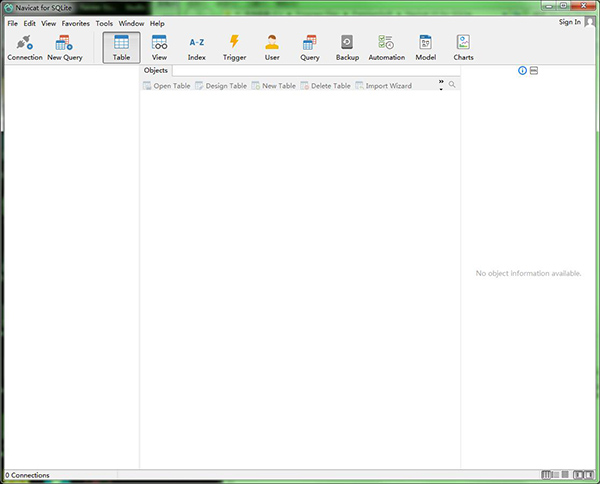Open the File menu

(x=13, y=23)
